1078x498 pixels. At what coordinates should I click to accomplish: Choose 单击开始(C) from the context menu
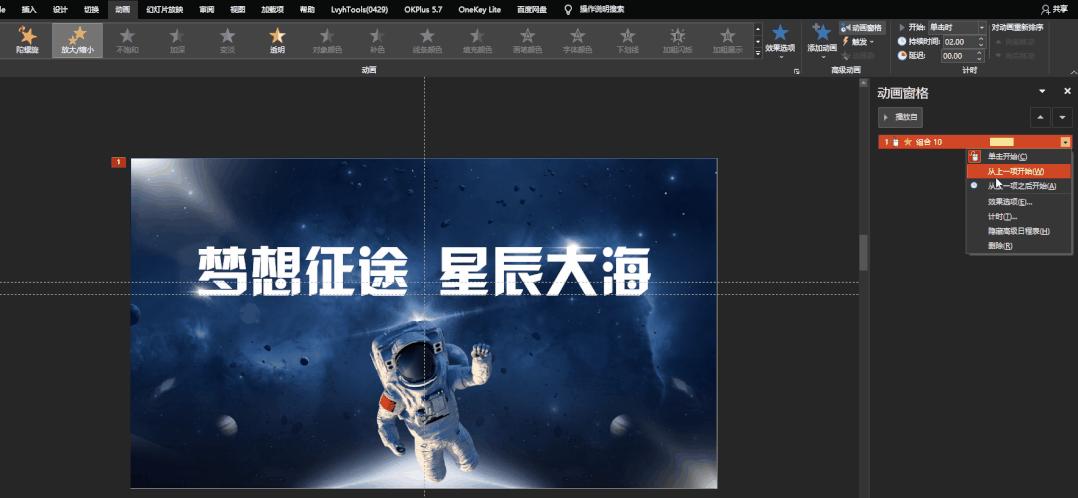pos(1019,157)
